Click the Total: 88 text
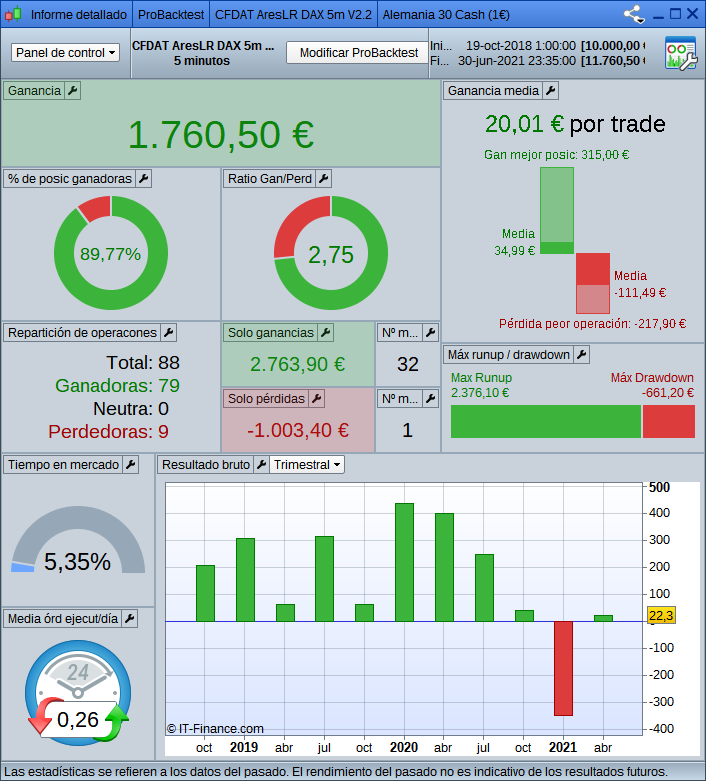 pos(143,363)
